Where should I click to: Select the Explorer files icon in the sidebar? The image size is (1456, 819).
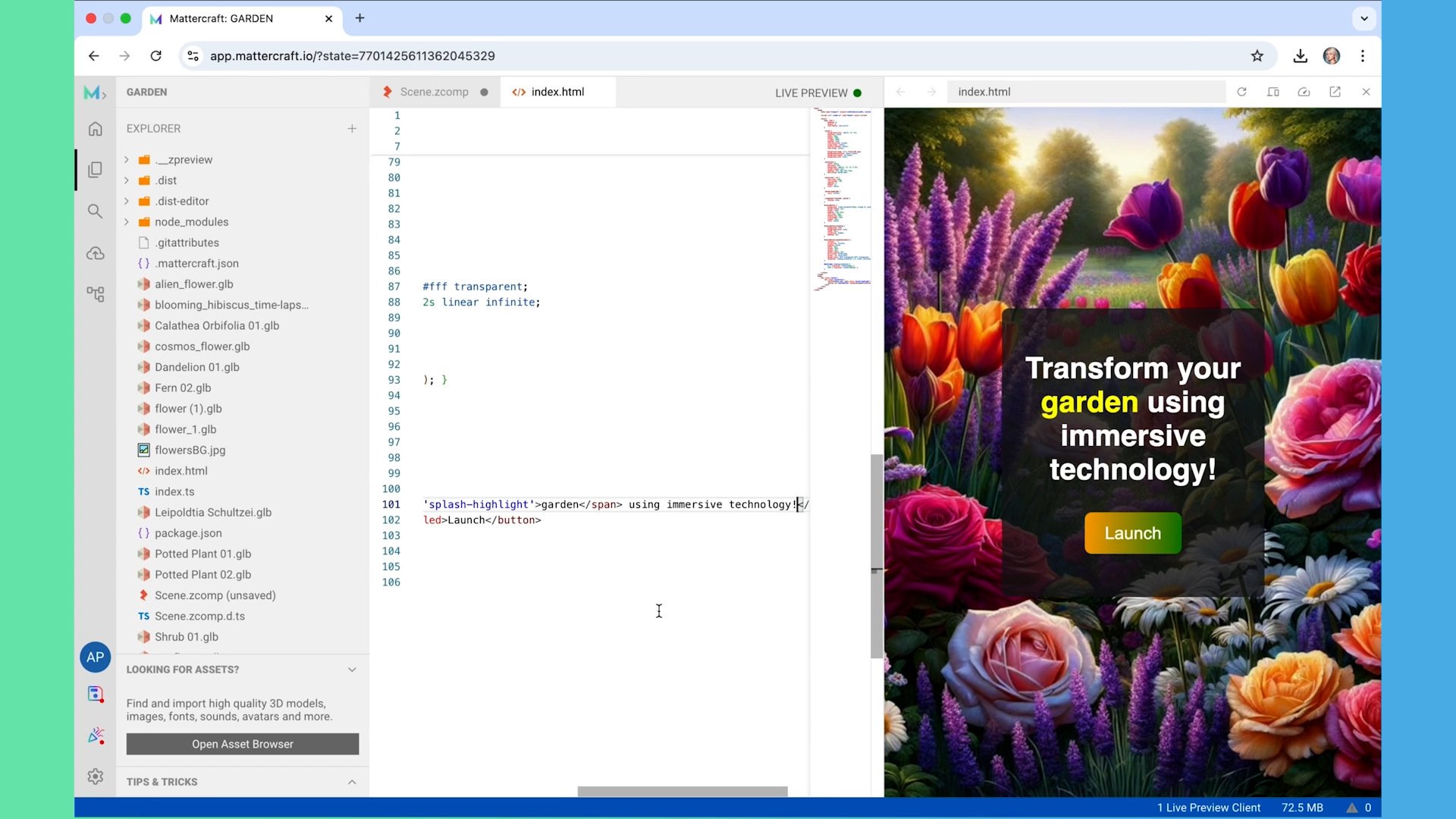(95, 169)
